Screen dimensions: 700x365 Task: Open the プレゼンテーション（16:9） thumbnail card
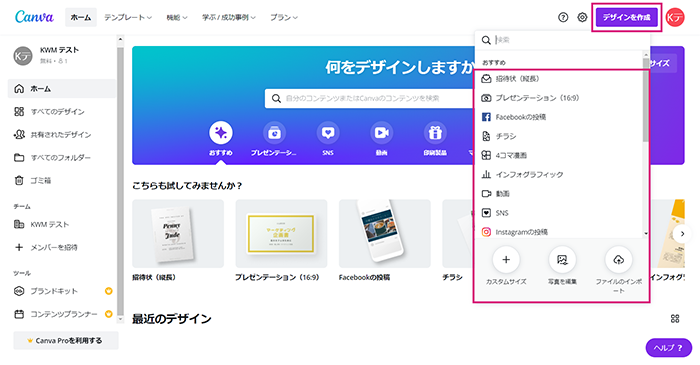[x=281, y=233]
